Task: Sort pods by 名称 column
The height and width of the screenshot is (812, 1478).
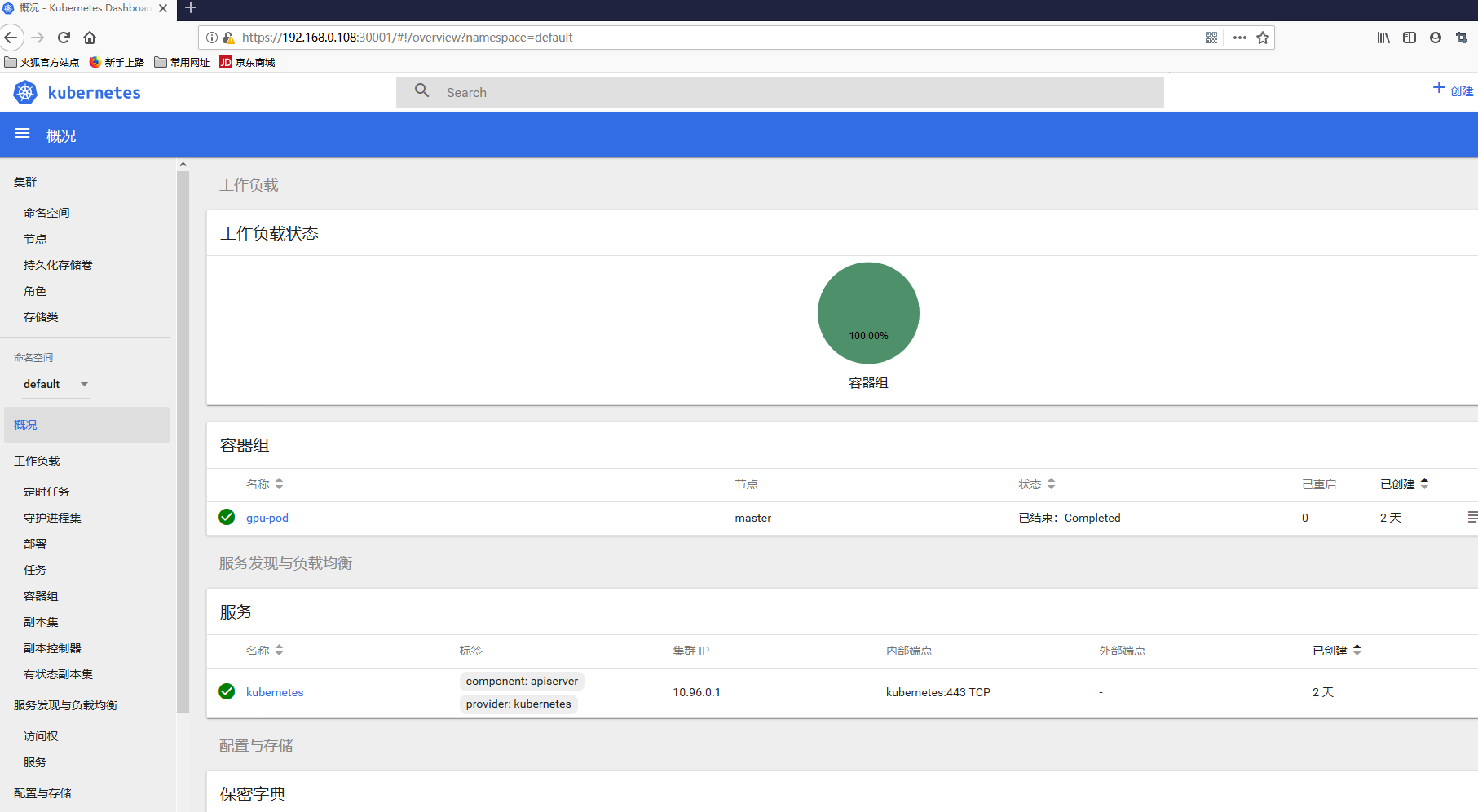Action: [264, 484]
